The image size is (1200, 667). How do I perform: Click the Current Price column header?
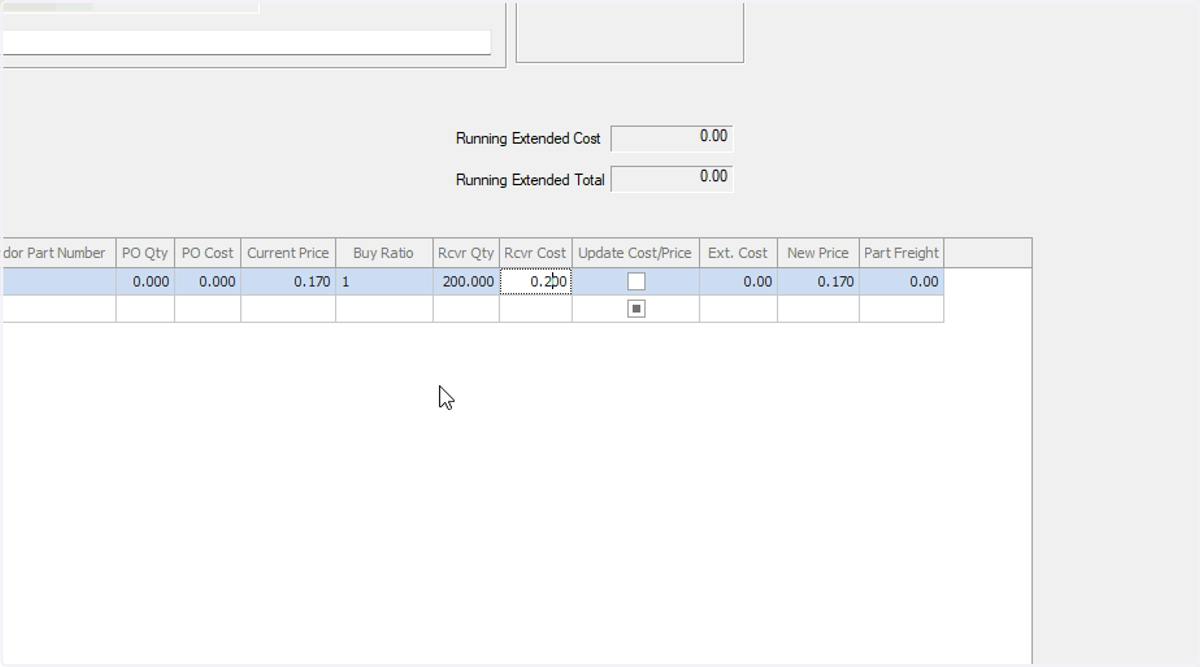click(x=288, y=253)
